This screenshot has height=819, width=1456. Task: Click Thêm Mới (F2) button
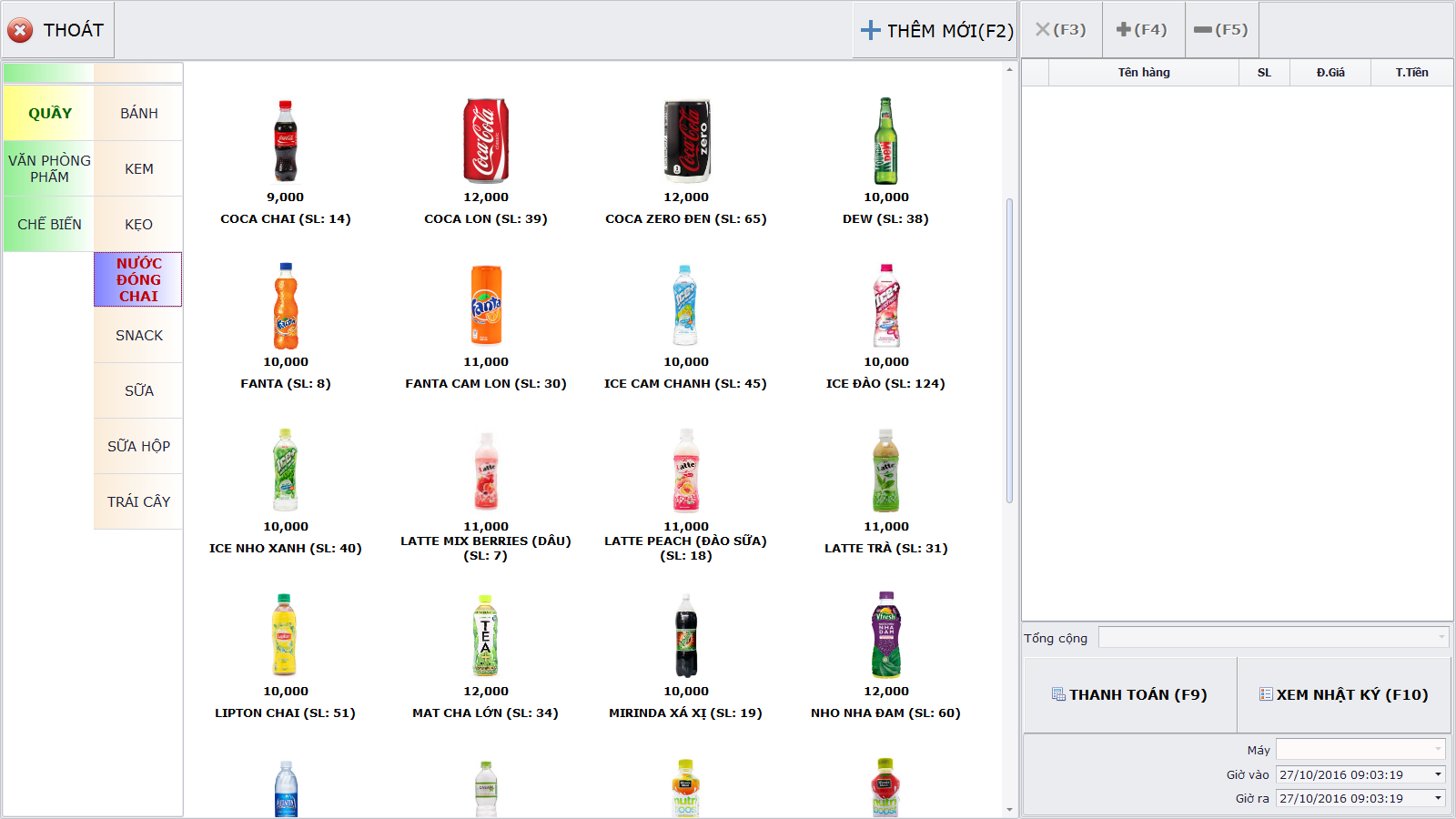[936, 31]
